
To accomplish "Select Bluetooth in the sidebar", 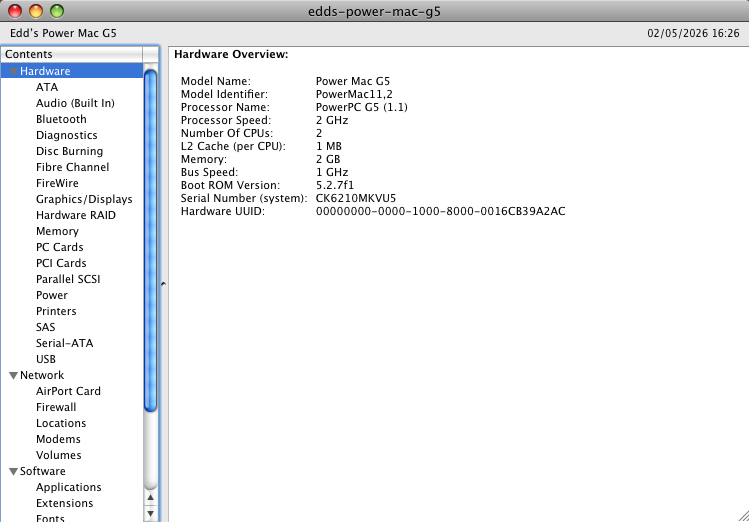I will (x=61, y=119).
